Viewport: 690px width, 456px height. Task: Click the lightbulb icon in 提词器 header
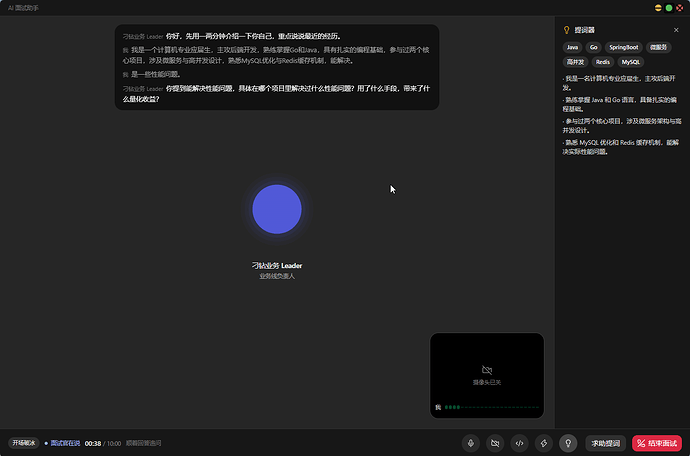point(567,30)
